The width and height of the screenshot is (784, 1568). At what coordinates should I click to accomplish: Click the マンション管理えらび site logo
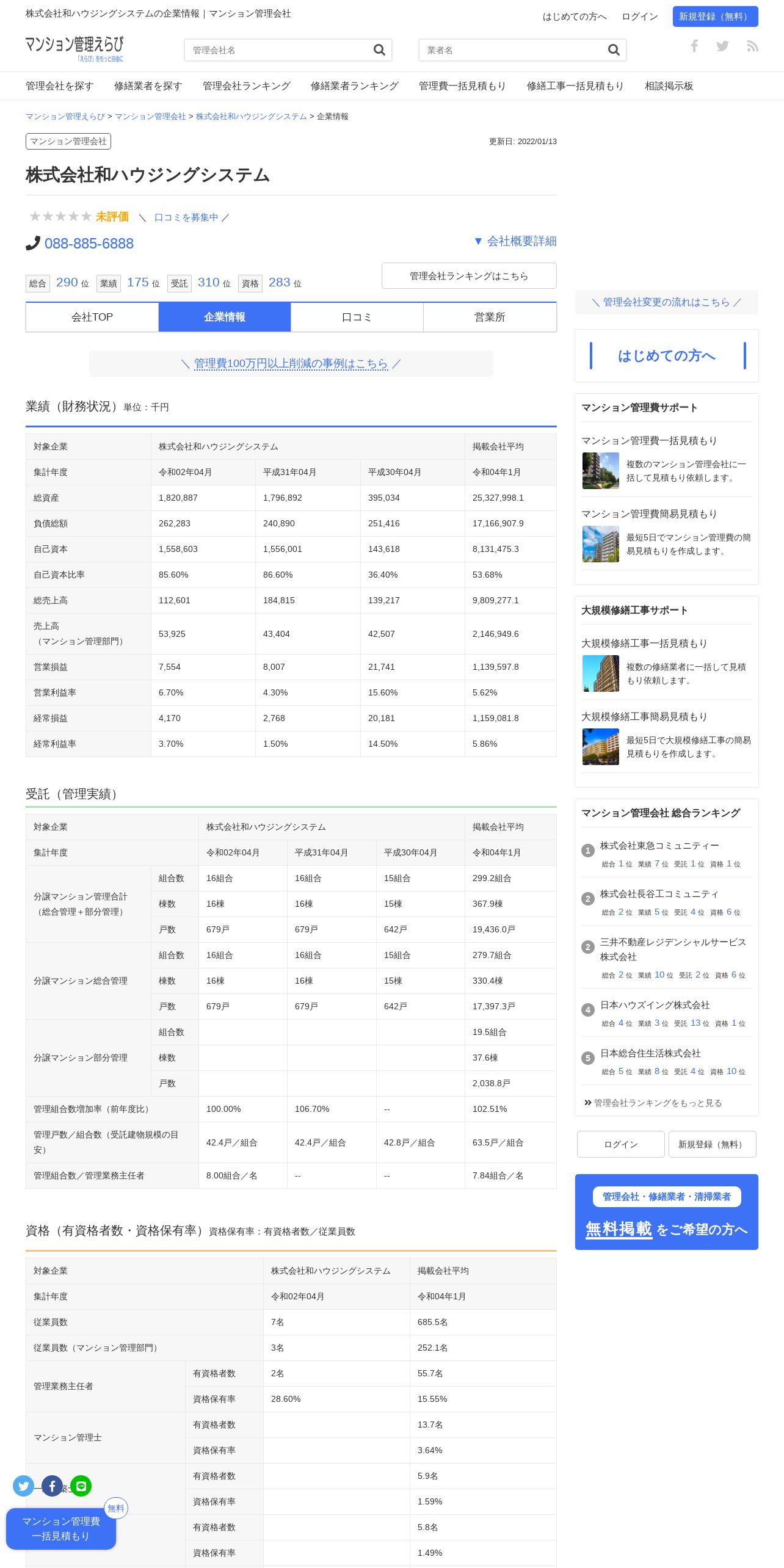coord(74,49)
